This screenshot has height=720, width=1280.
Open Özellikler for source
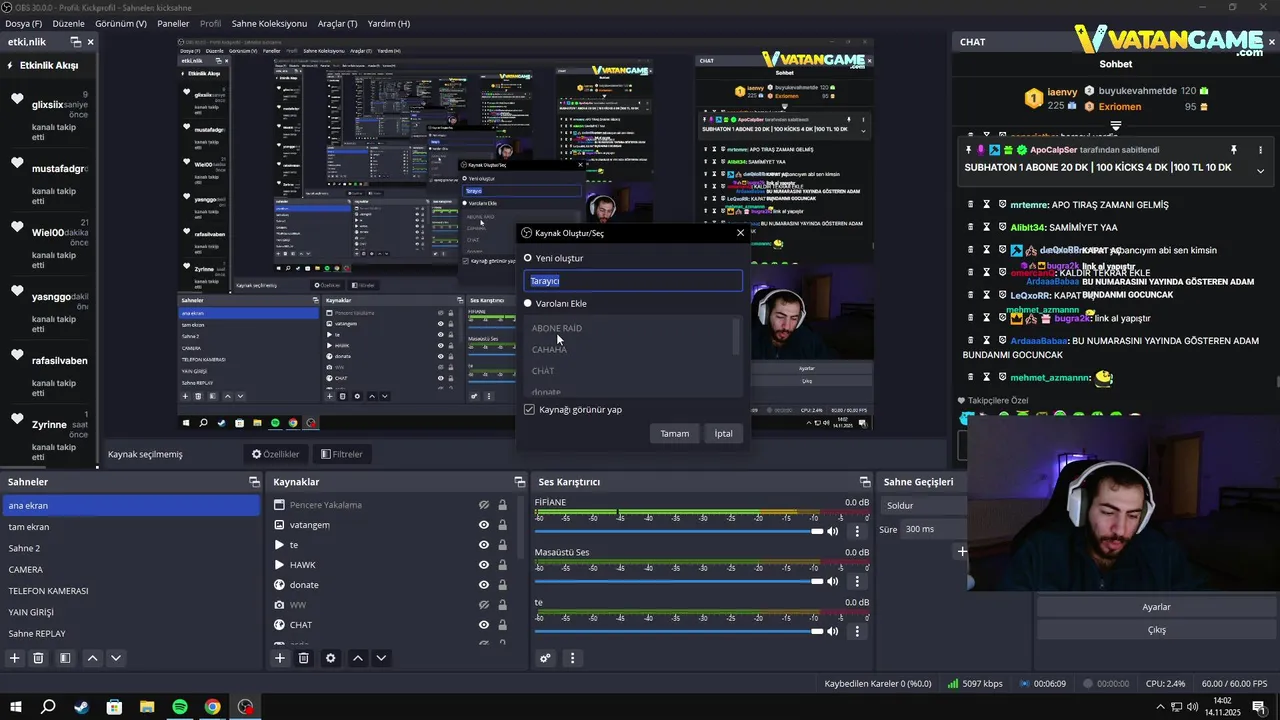pos(275,454)
